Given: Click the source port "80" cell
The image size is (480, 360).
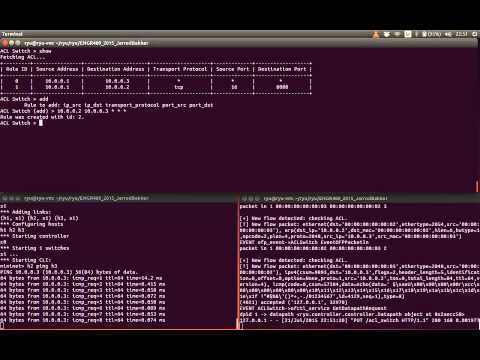Looking at the screenshot, I should click(x=234, y=87).
